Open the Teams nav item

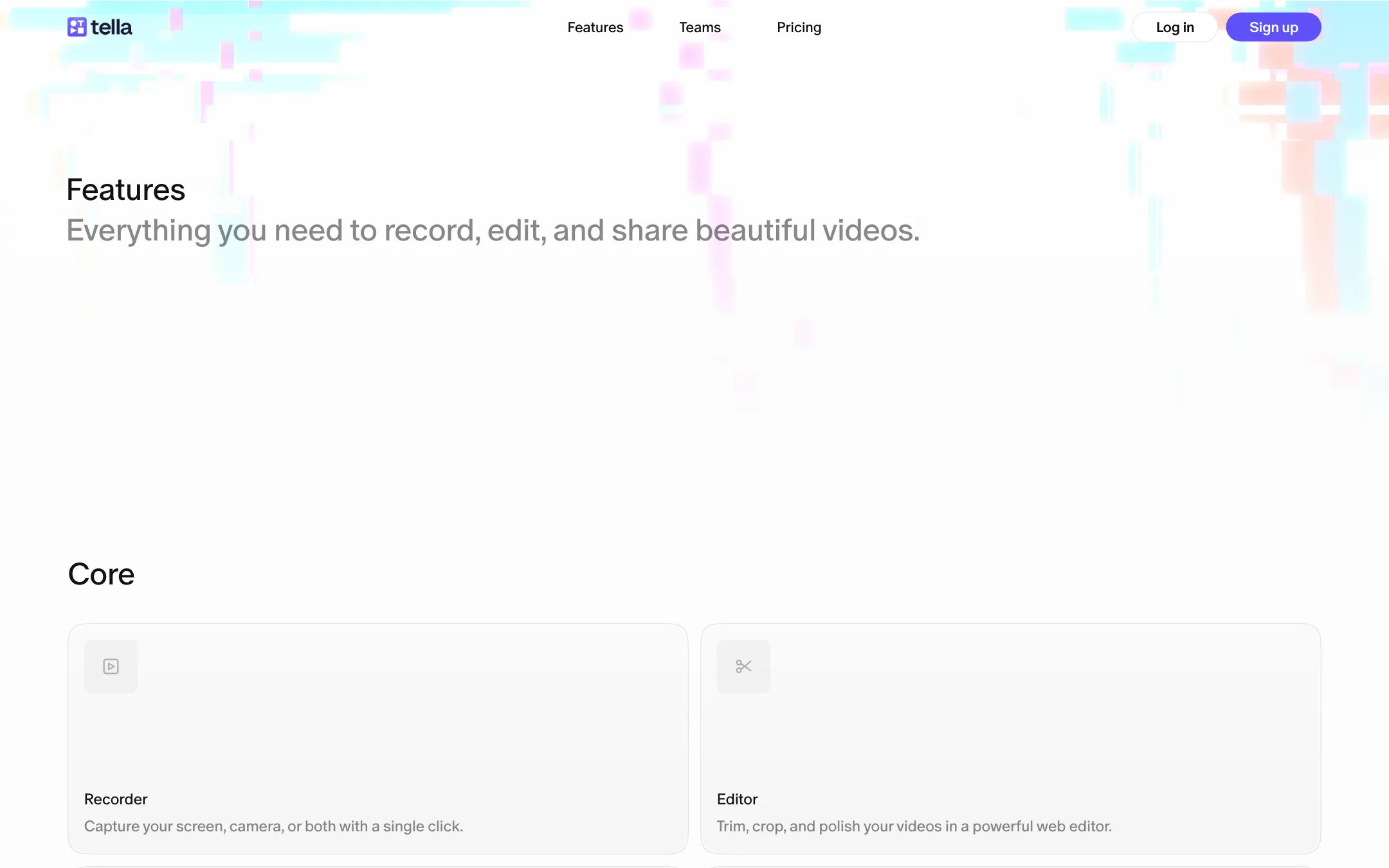[x=700, y=27]
